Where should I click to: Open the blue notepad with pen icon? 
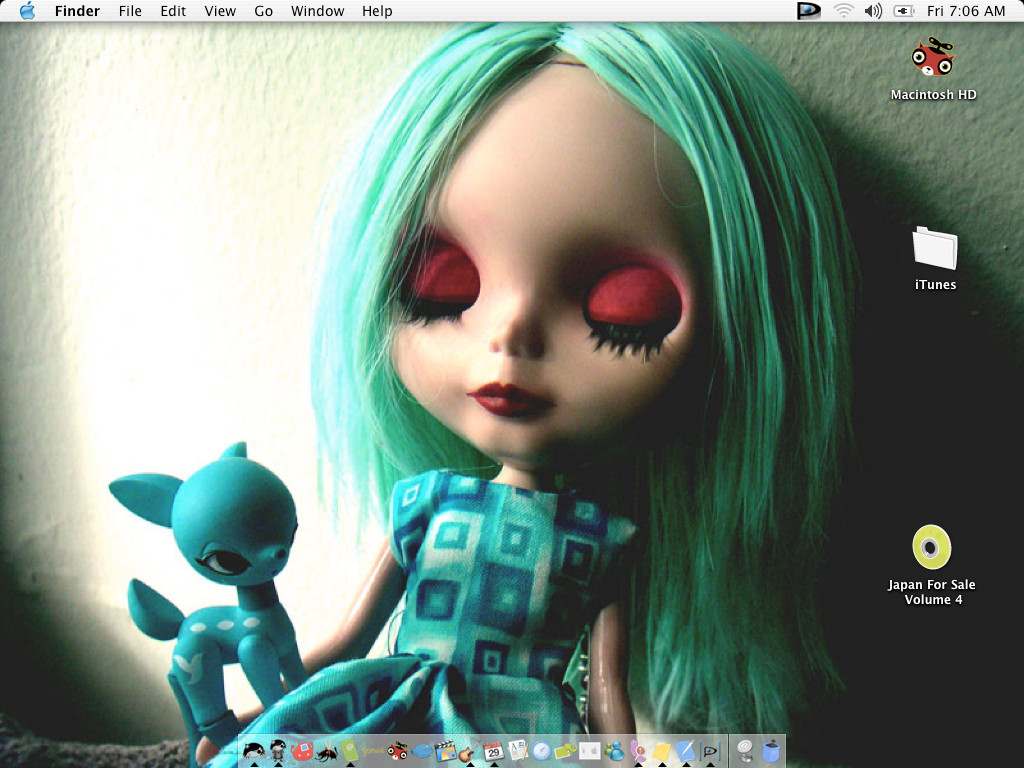[686, 751]
